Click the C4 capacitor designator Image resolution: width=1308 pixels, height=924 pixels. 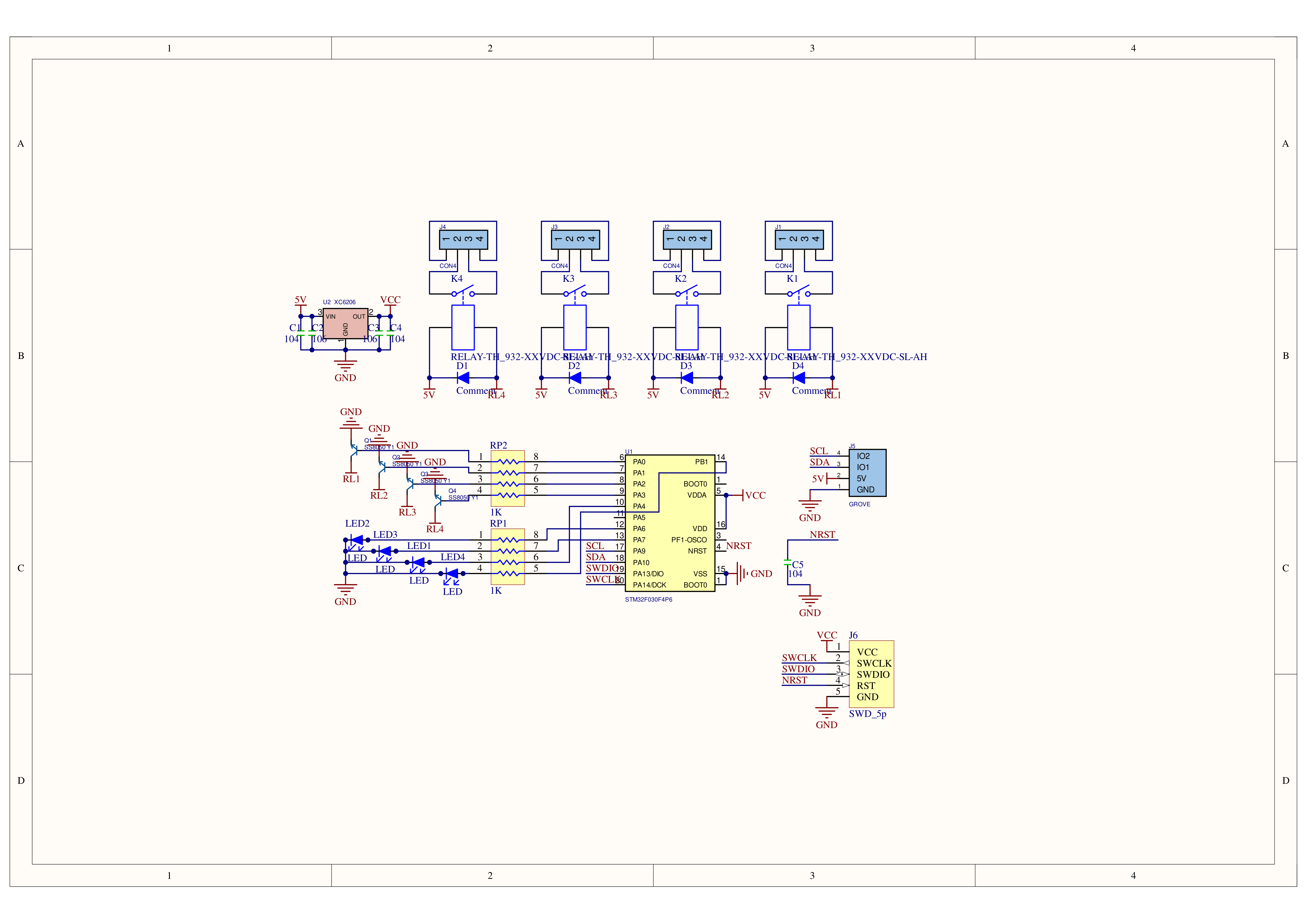coord(395,328)
